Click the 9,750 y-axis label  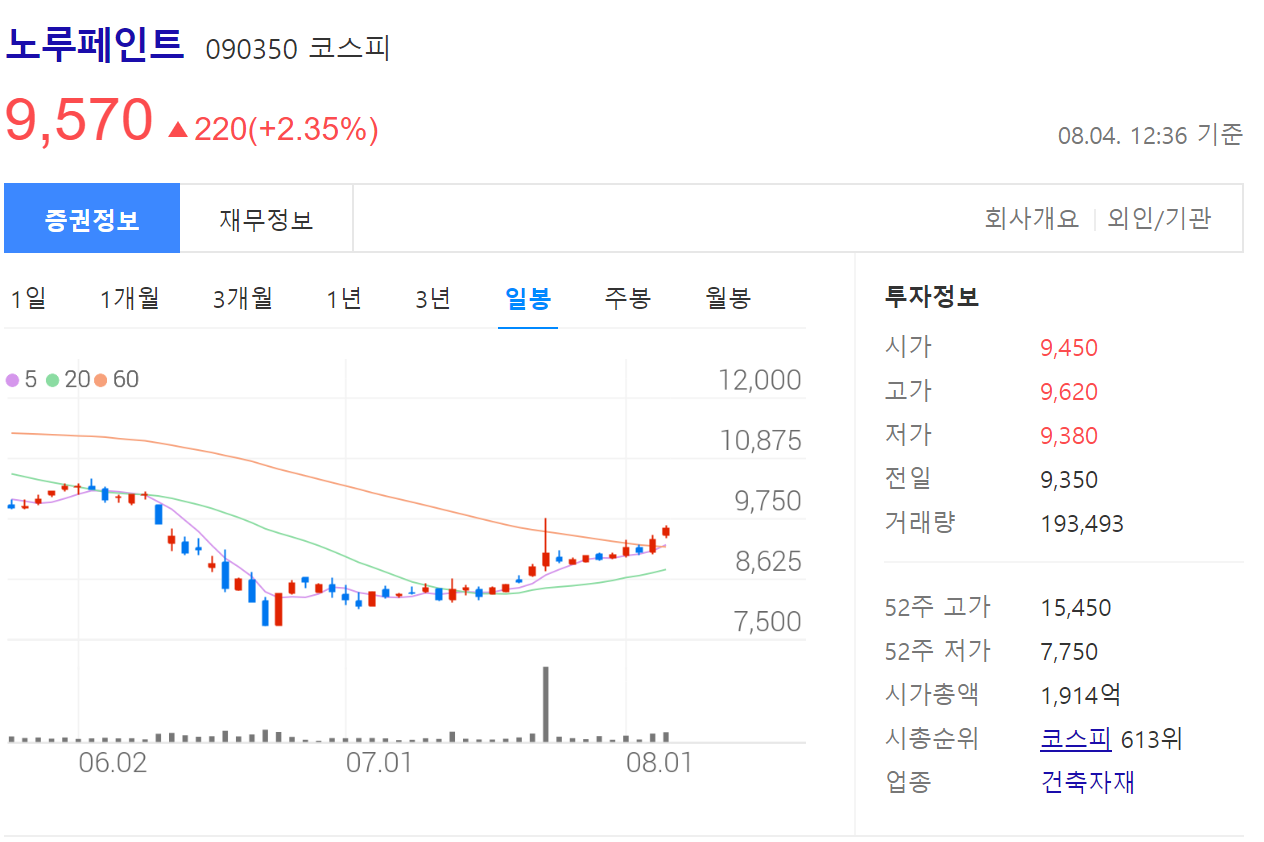coord(768,501)
